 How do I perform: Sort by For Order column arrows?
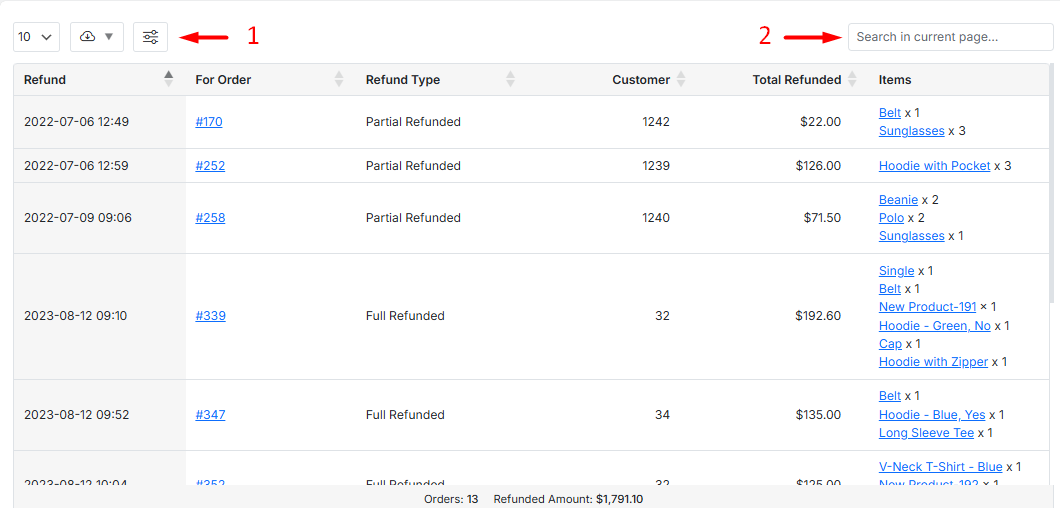[339, 80]
